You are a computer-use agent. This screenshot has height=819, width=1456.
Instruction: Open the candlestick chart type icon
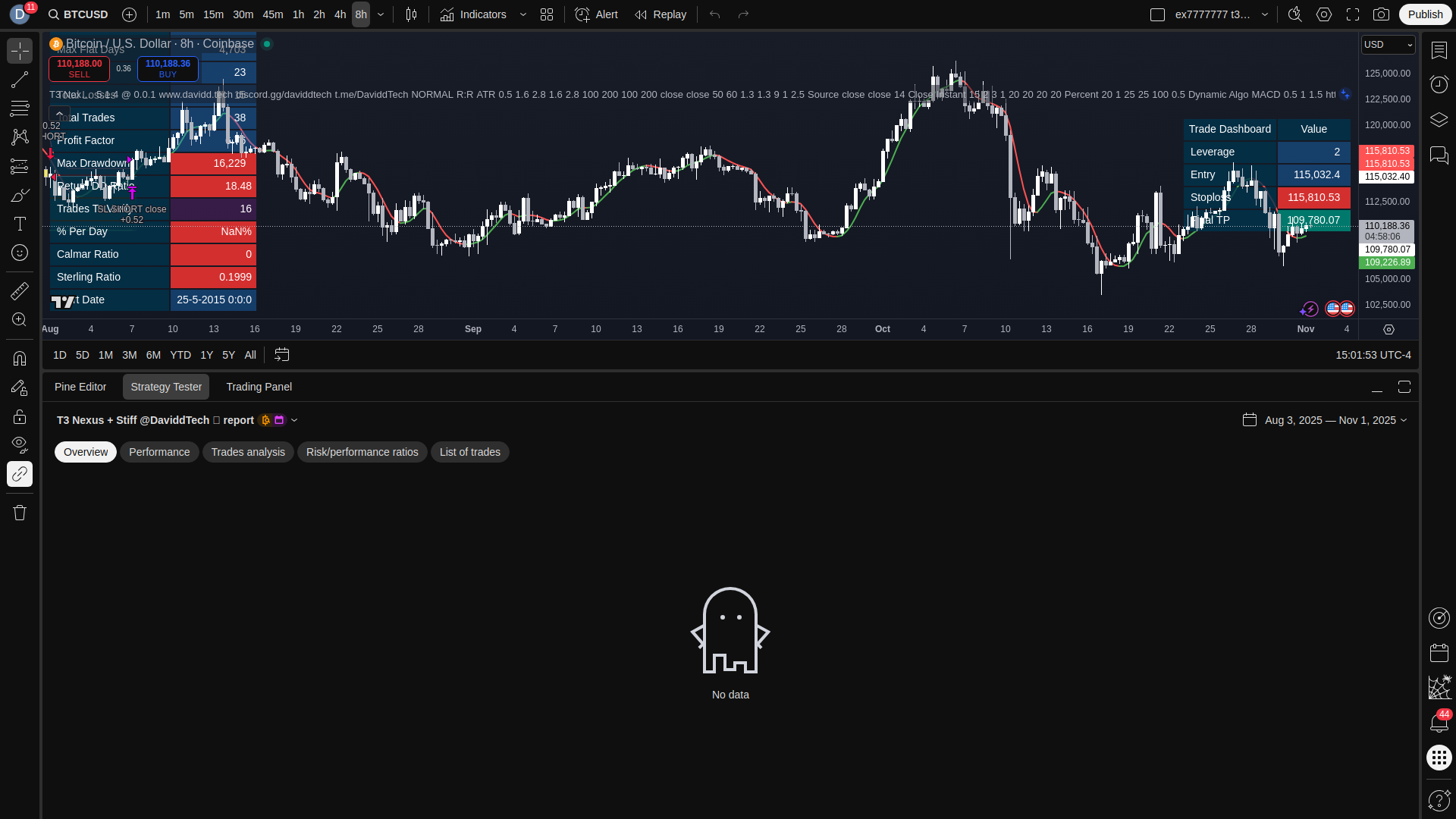tap(411, 14)
